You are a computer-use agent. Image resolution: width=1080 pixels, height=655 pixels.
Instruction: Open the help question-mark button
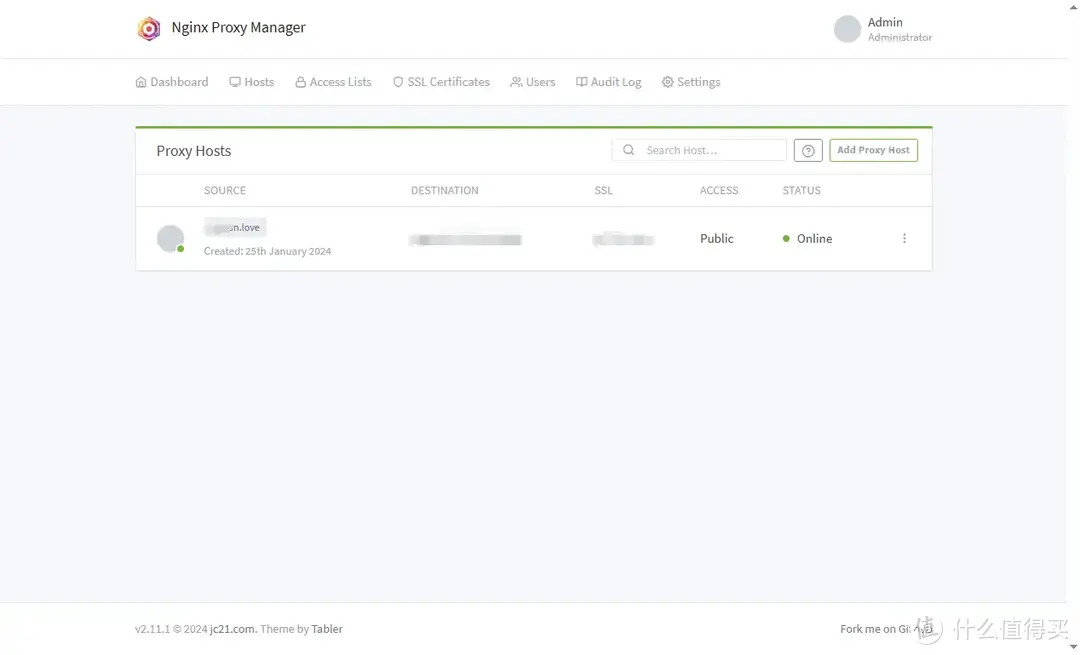(808, 150)
